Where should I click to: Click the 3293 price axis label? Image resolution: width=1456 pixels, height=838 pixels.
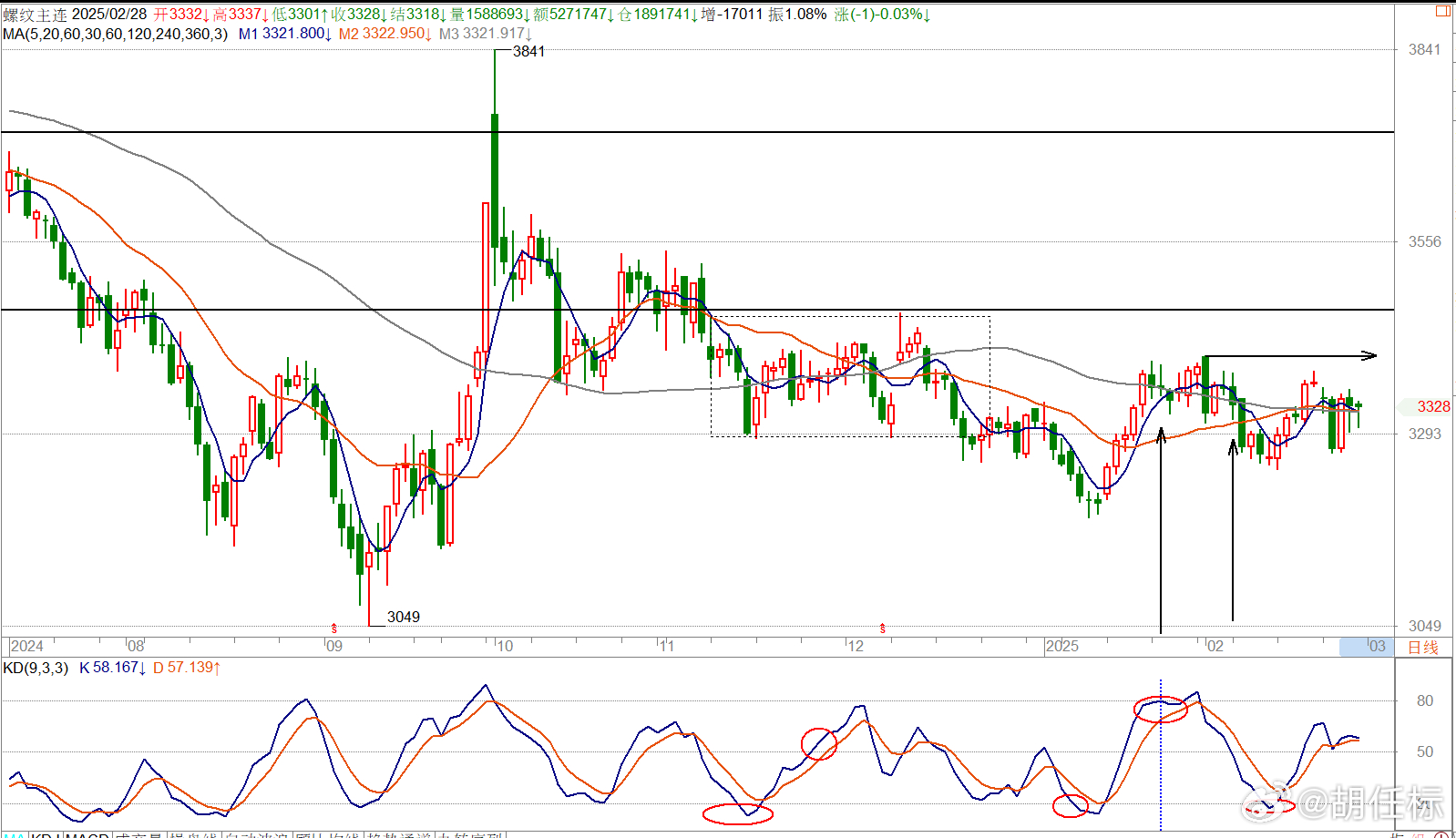point(1425,434)
